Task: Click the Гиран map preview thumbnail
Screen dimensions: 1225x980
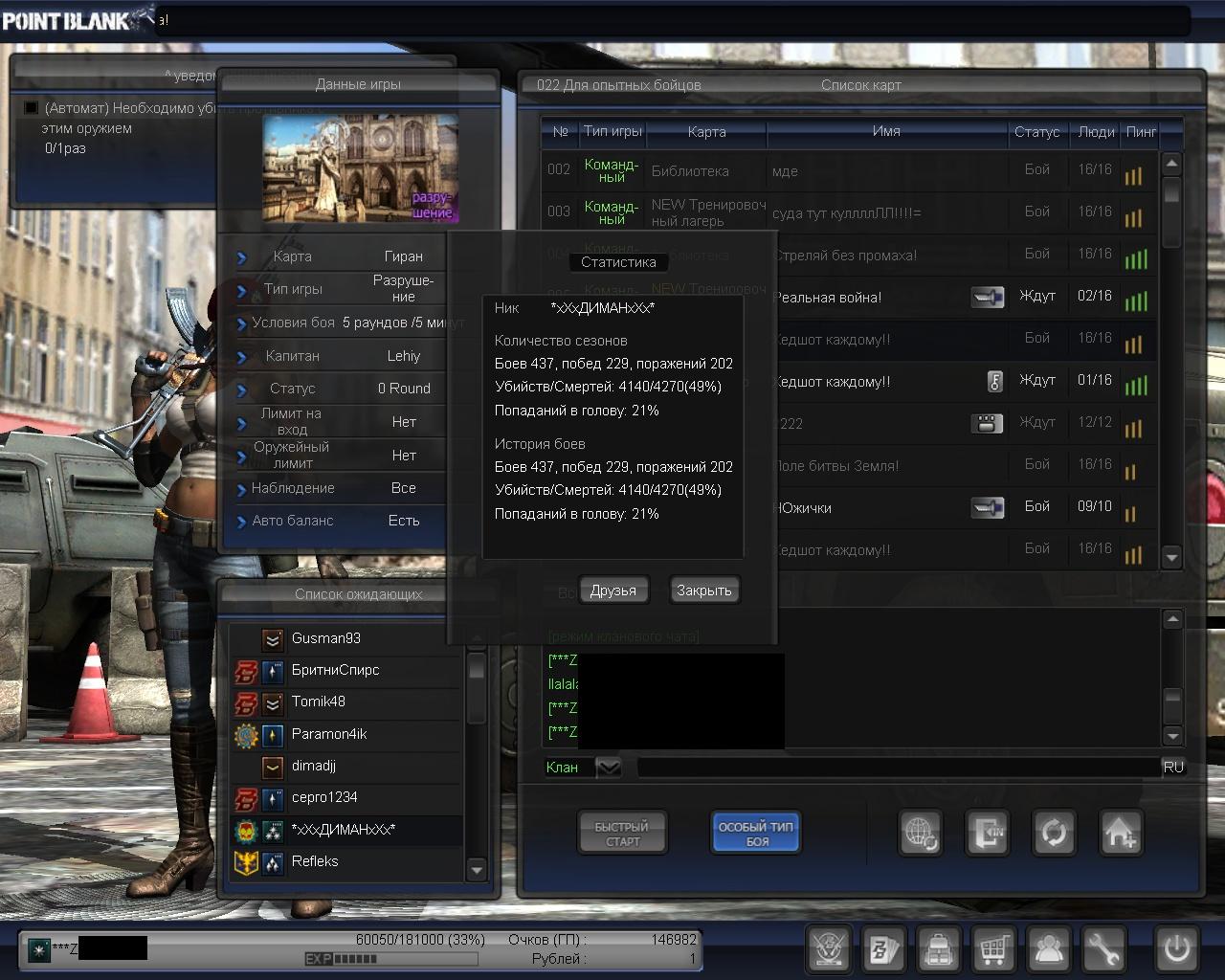Action: pyautogui.click(x=361, y=168)
